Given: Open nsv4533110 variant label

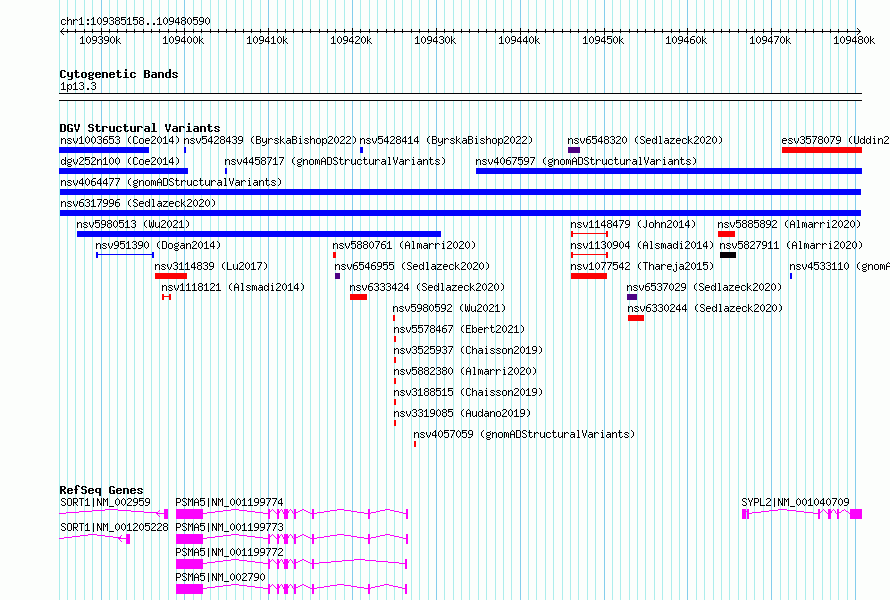Looking at the screenshot, I should click(x=839, y=266).
